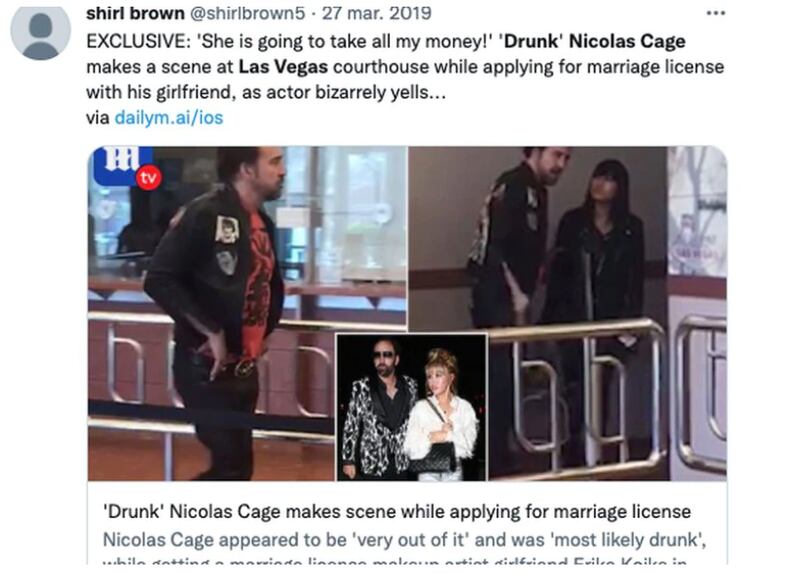Image resolution: width=800 pixels, height=574 pixels.
Task: Click the bold 'Drunk' word in tweet
Action: 531,41
